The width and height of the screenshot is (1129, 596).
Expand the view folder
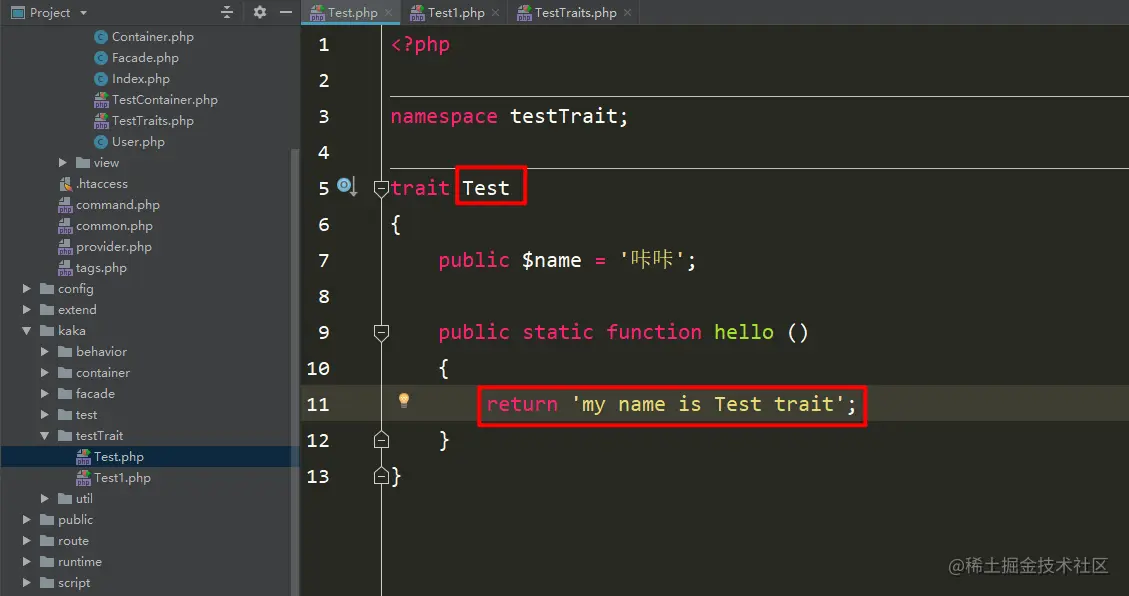coord(63,163)
